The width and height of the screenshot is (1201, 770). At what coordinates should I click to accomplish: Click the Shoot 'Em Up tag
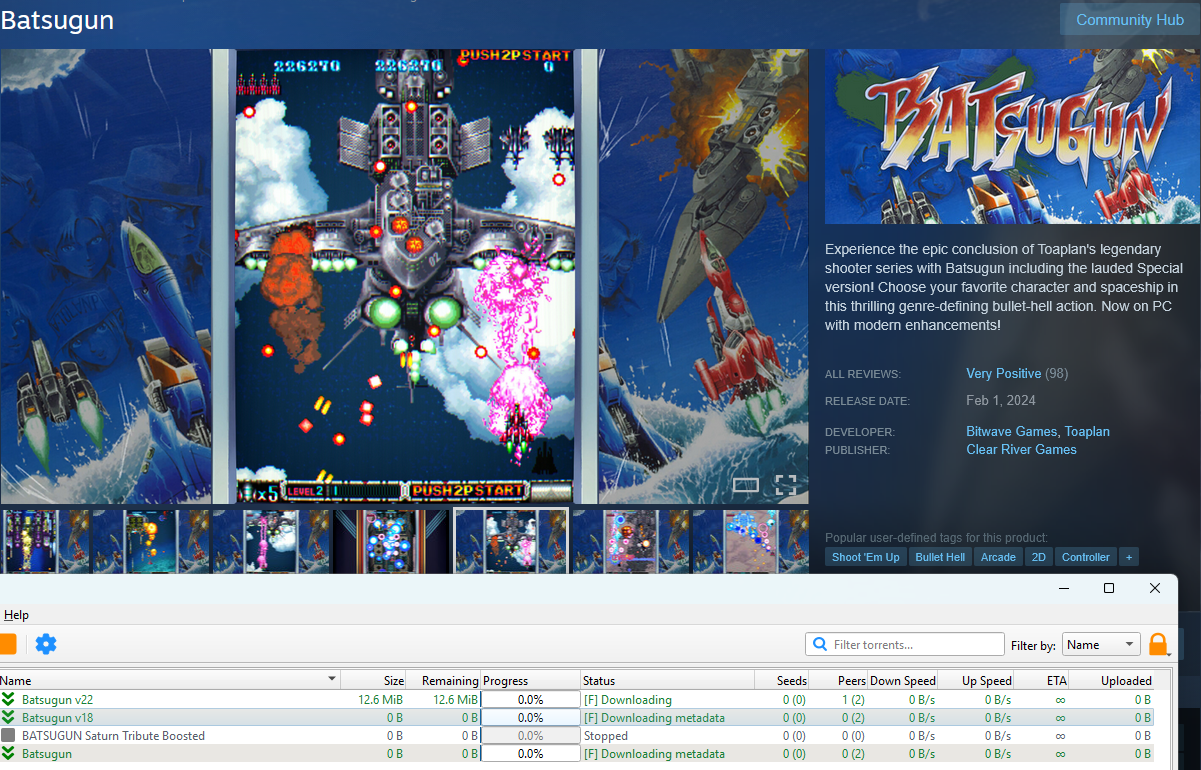tap(866, 557)
